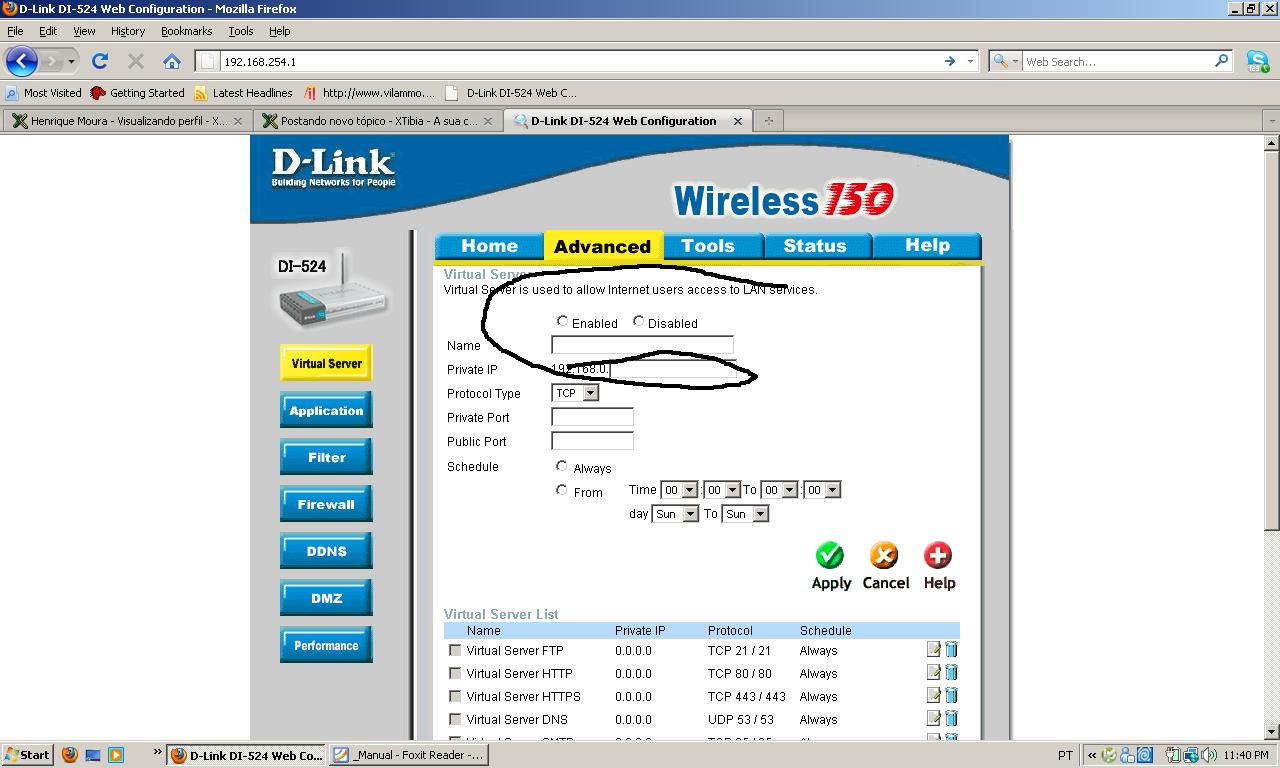The width and height of the screenshot is (1280, 768).
Task: Edit the Virtual Server FTP entry
Action: pos(934,649)
